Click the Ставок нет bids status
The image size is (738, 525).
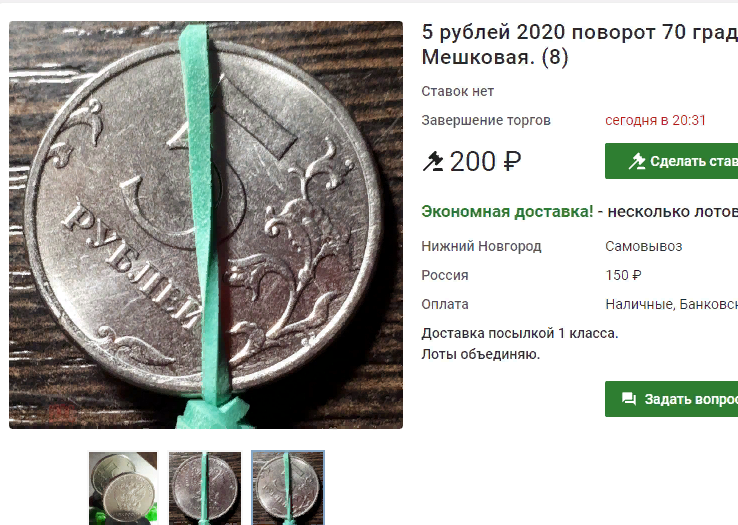(x=457, y=91)
